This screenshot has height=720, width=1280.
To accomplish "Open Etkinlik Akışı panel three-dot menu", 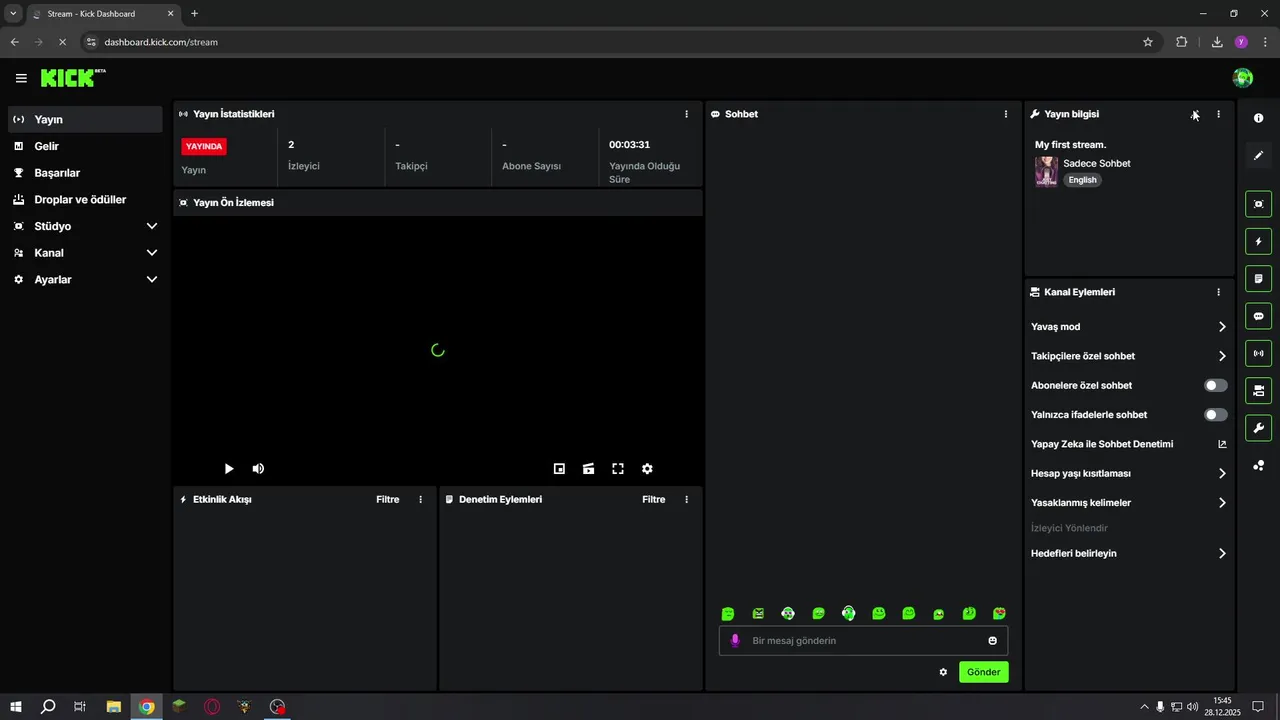I will point(420,499).
